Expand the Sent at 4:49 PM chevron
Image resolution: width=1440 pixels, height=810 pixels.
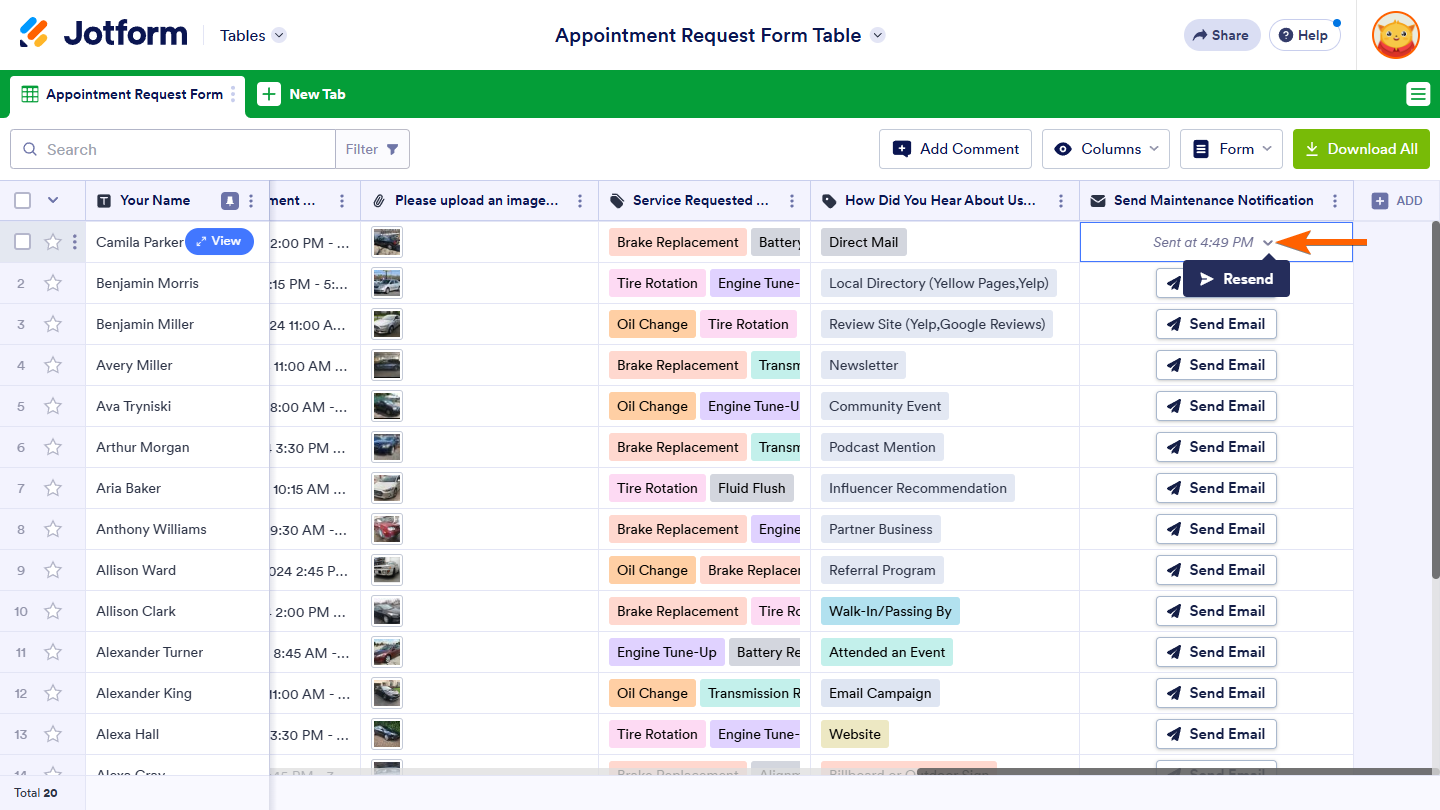(1268, 243)
